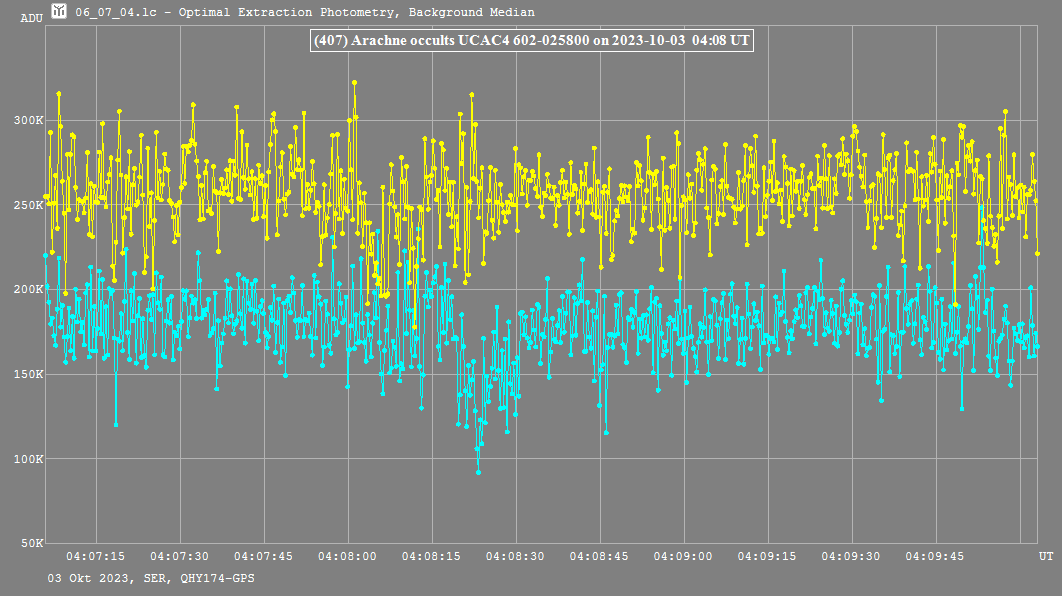
Task: Select the 04:07:45 time axis label
Action: pyautogui.click(x=264, y=556)
